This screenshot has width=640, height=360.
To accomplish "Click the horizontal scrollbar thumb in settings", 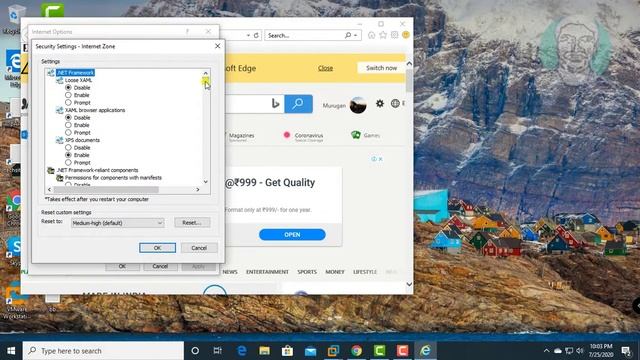I will coord(106,189).
